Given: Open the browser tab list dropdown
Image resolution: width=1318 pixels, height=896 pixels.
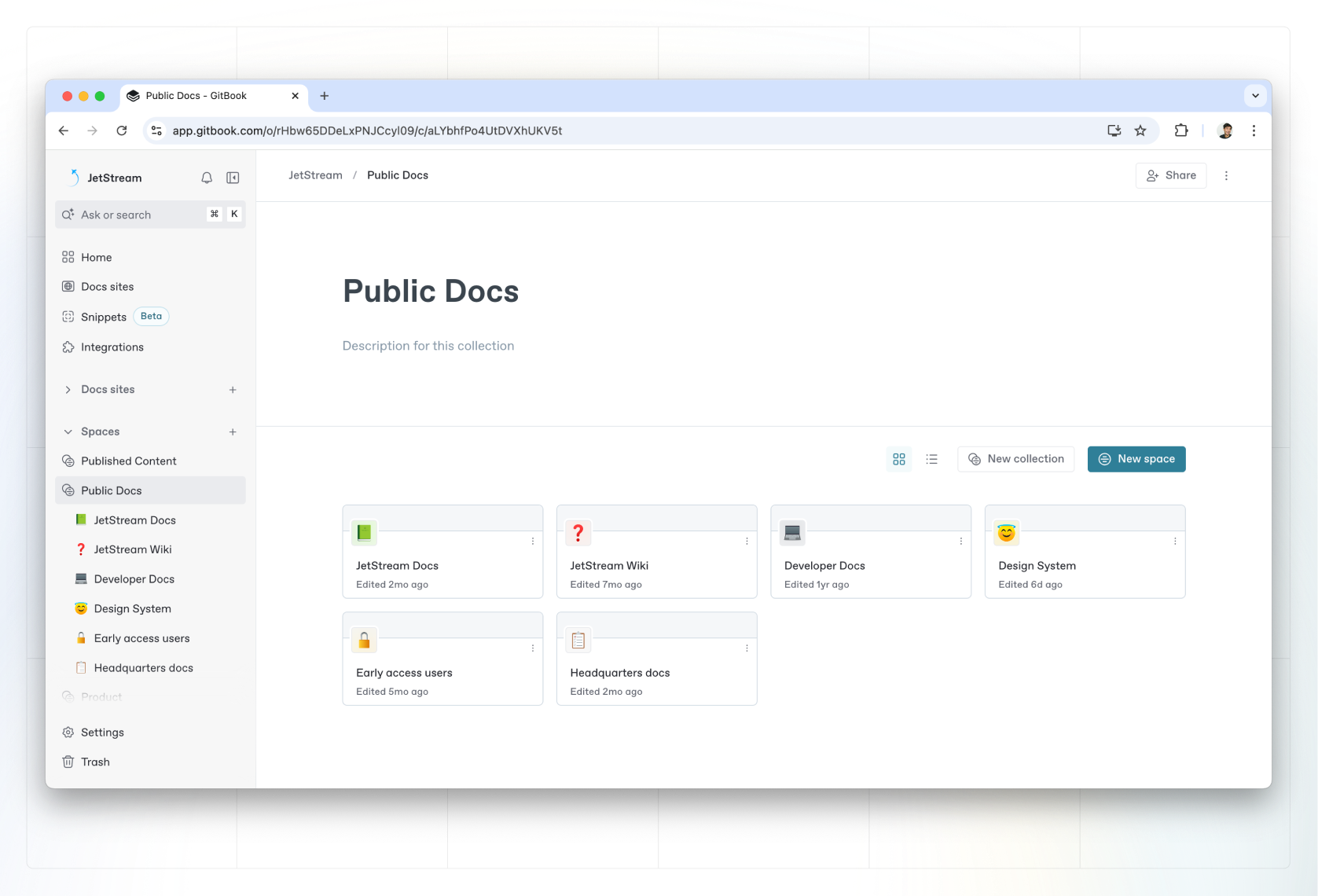Looking at the screenshot, I should pyautogui.click(x=1255, y=96).
